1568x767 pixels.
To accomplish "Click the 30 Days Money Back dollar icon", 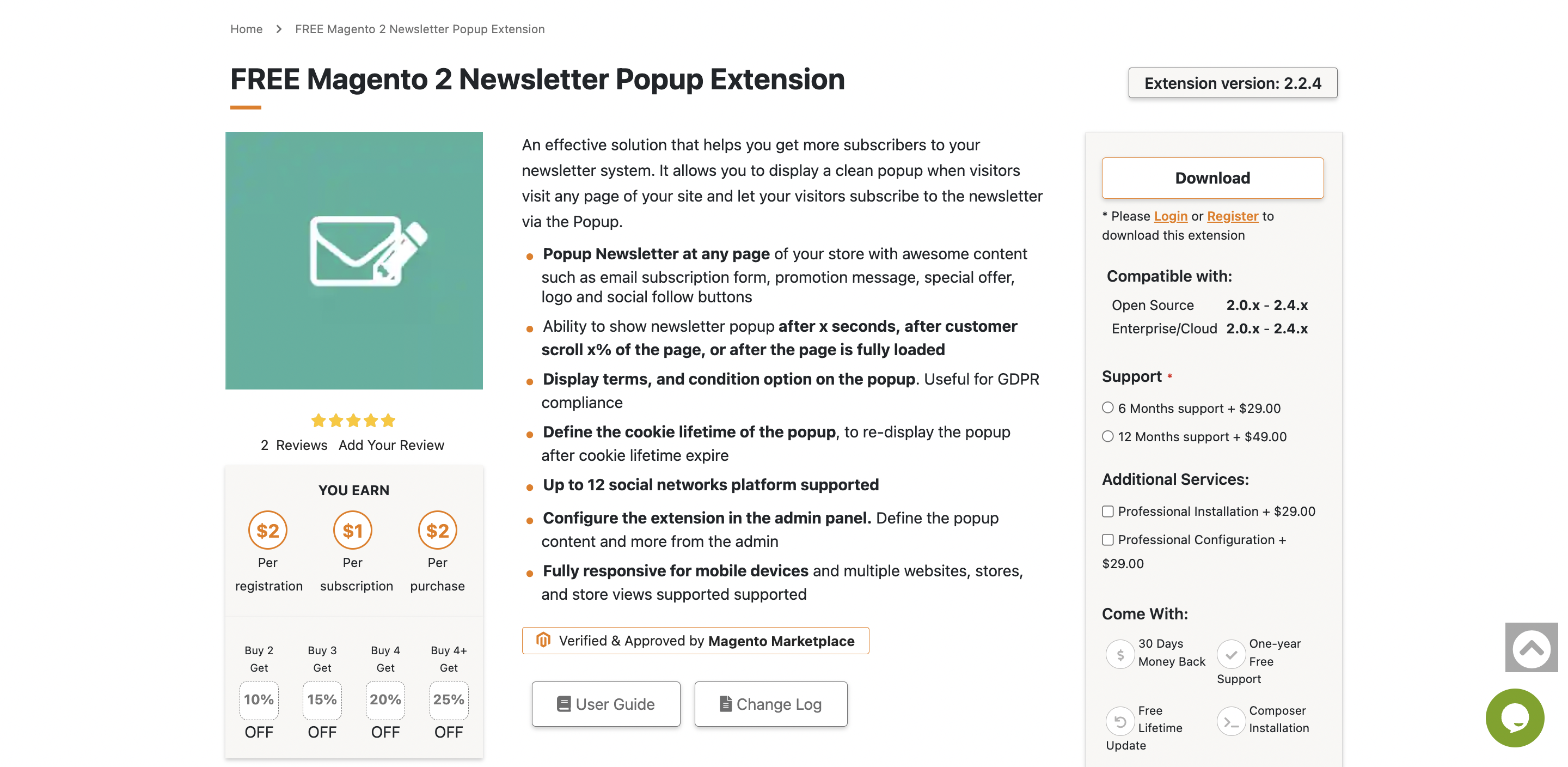I will tap(1119, 655).
